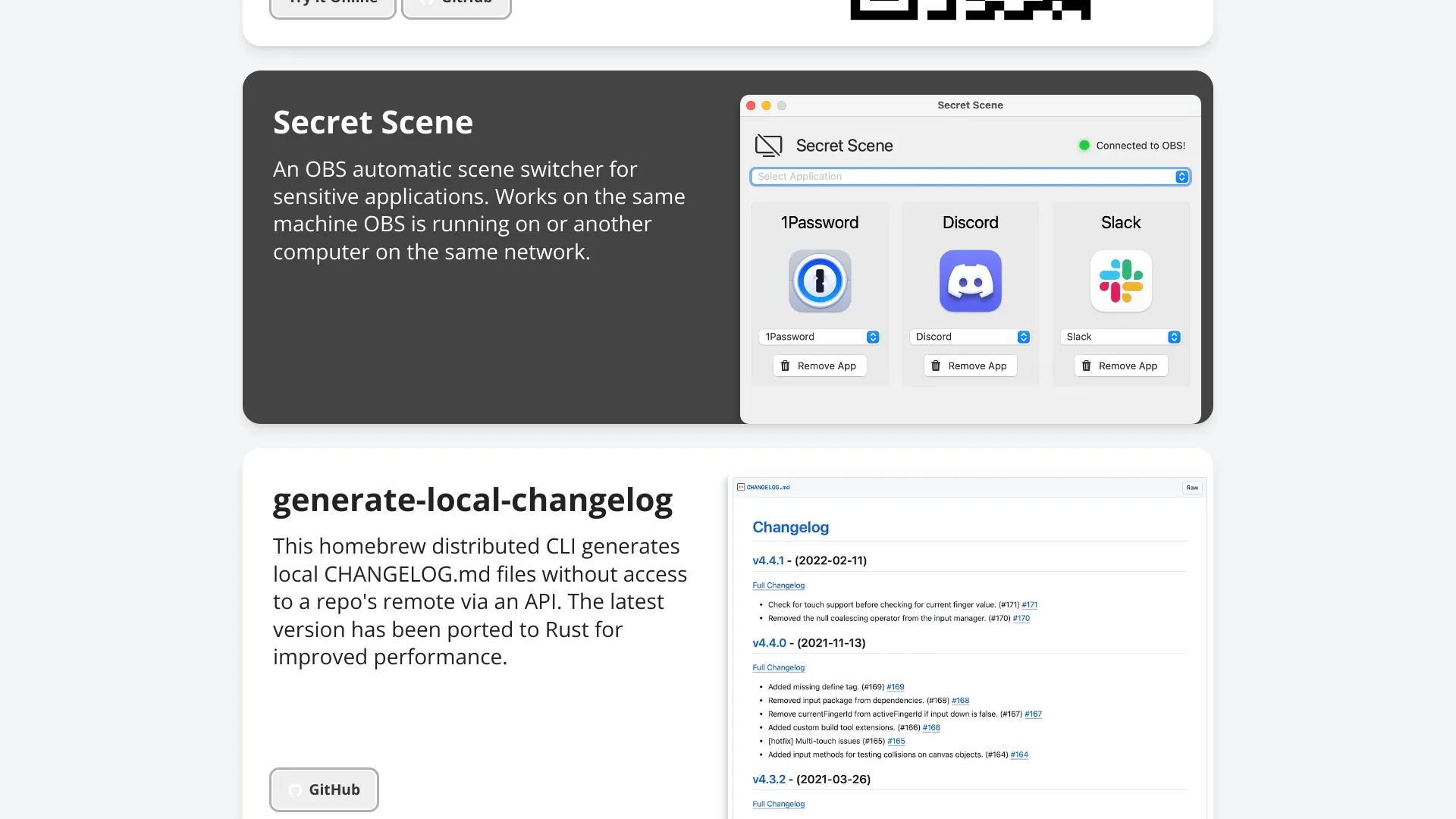Remove the Discord app
1456x819 pixels.
[971, 366]
